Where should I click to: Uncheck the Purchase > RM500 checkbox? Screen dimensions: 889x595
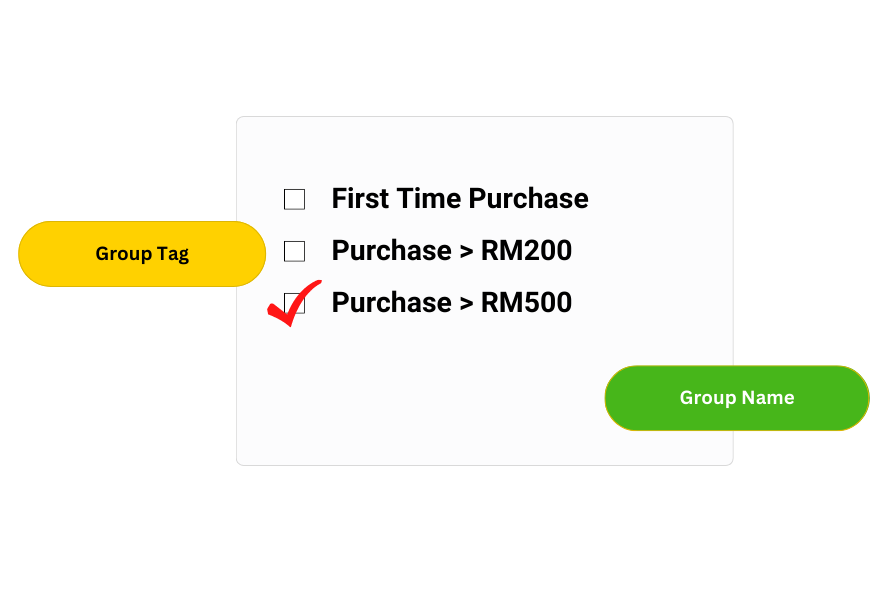point(295,303)
